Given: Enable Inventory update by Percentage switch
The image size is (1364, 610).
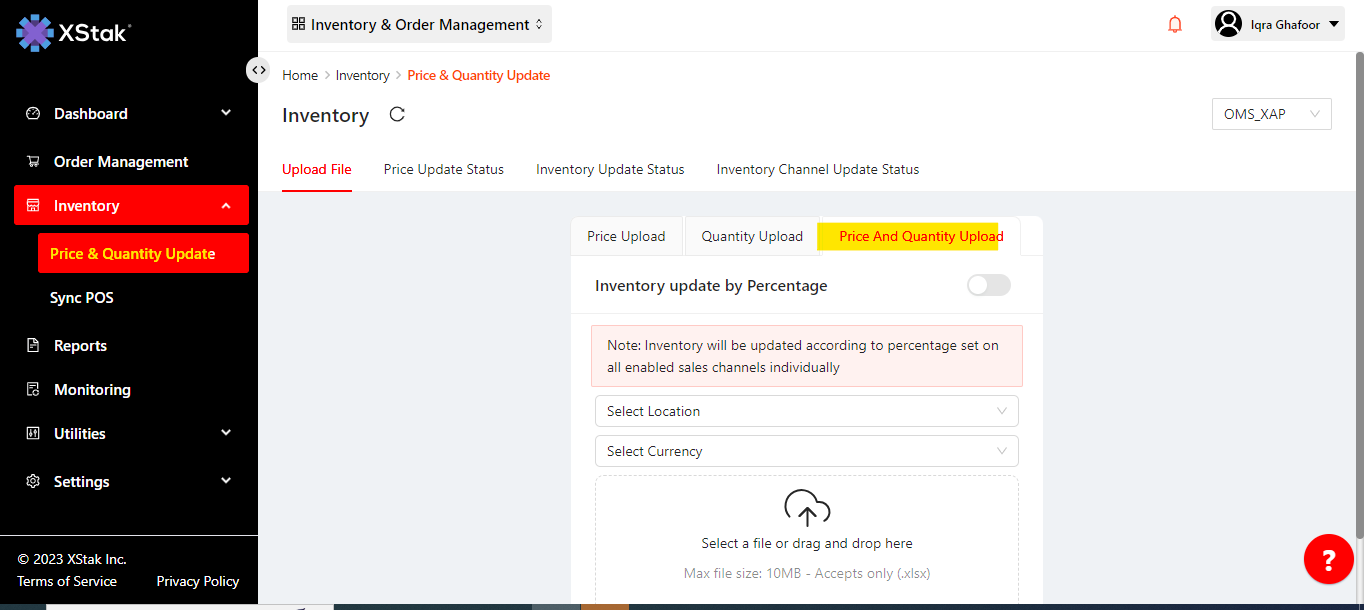Looking at the screenshot, I should (988, 286).
